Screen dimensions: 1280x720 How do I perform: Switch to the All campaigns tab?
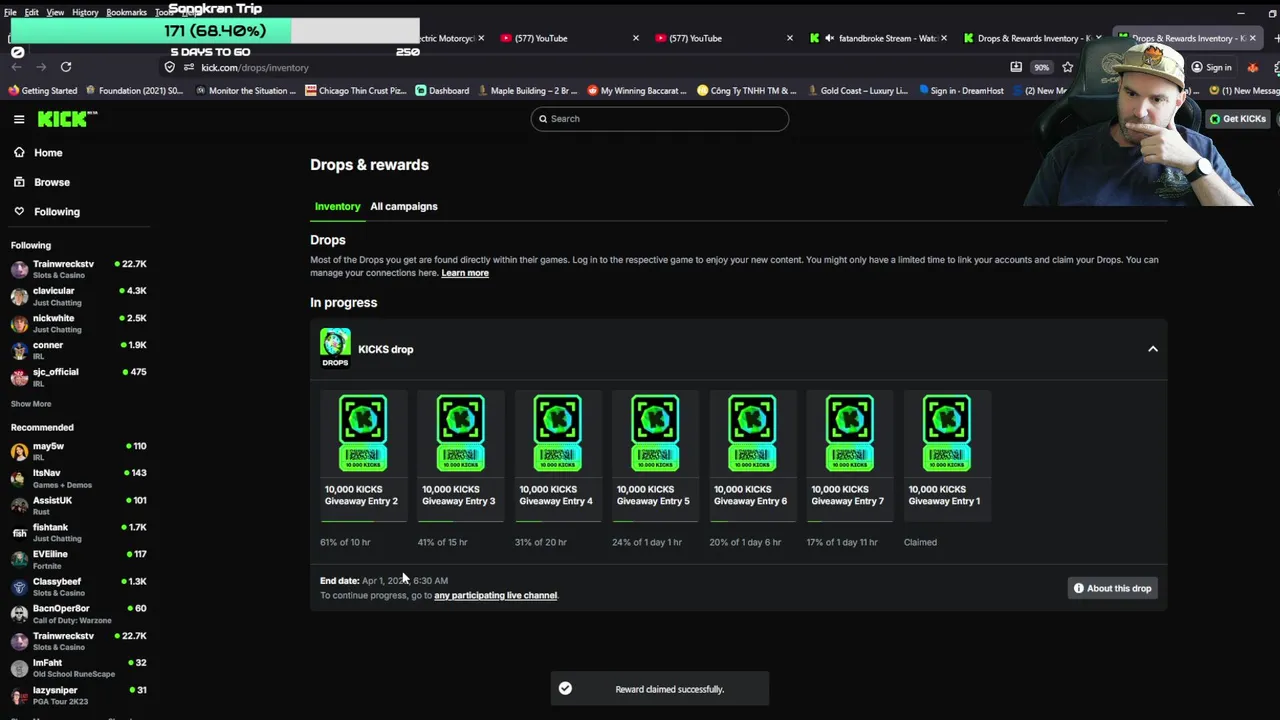pos(403,206)
